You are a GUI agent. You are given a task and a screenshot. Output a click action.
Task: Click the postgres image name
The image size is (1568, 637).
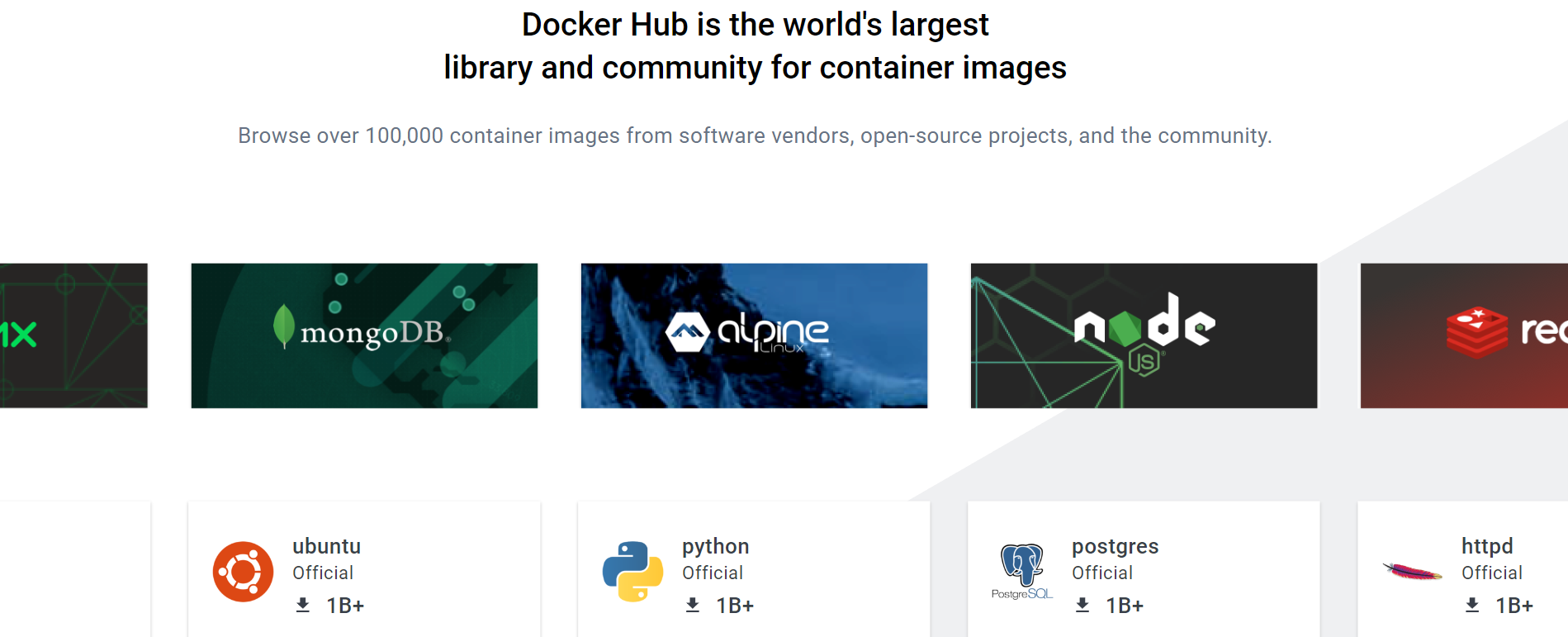(1115, 547)
